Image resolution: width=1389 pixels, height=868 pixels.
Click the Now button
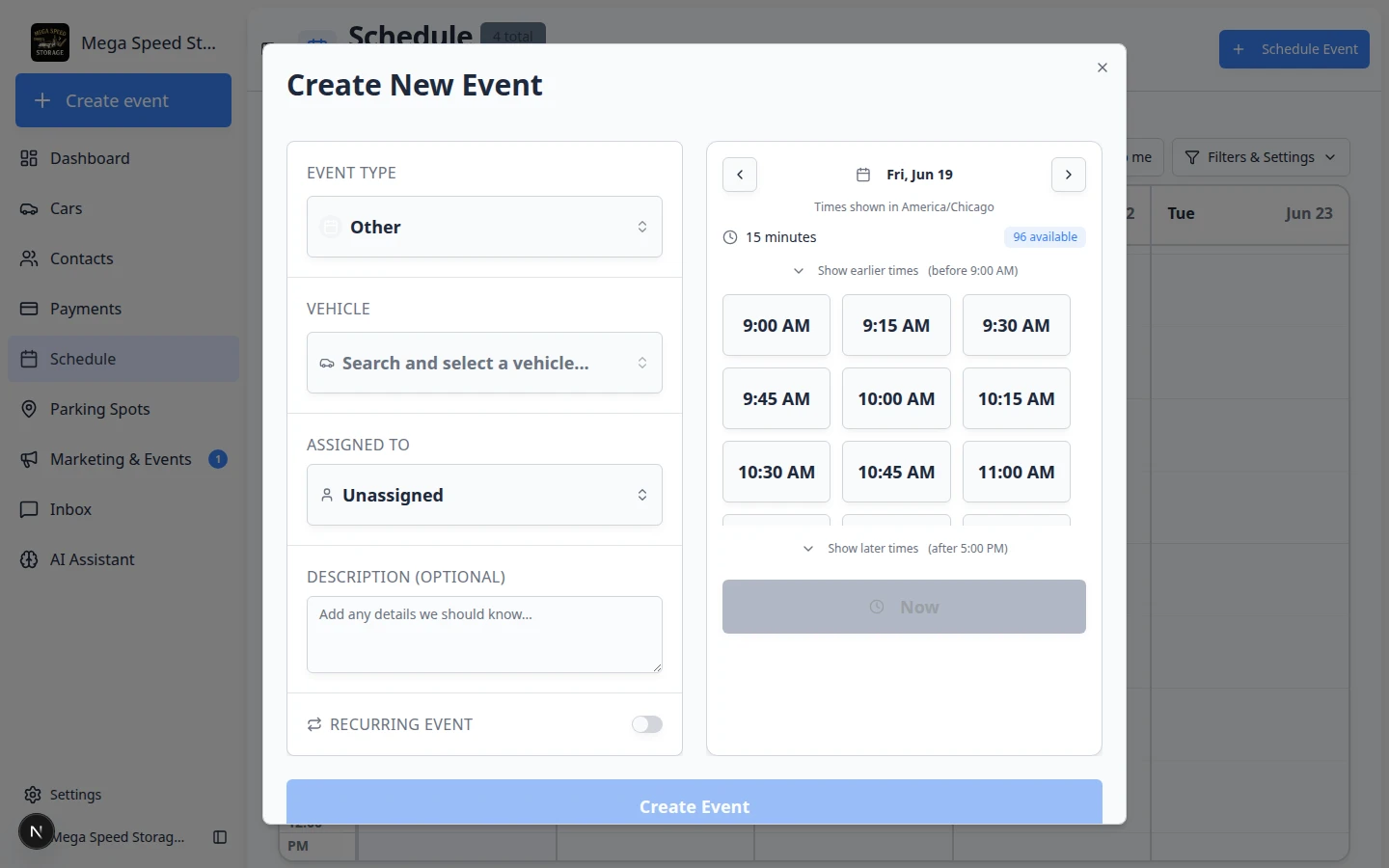(x=904, y=607)
